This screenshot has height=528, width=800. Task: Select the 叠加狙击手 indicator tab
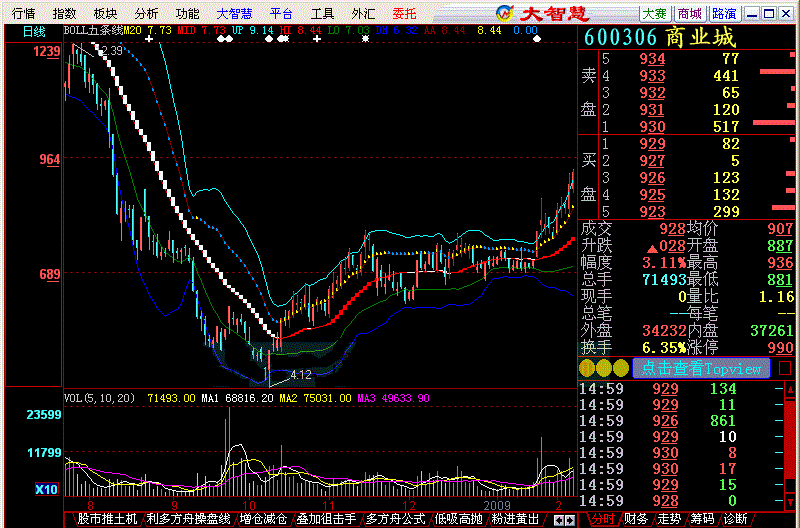pos(326,519)
